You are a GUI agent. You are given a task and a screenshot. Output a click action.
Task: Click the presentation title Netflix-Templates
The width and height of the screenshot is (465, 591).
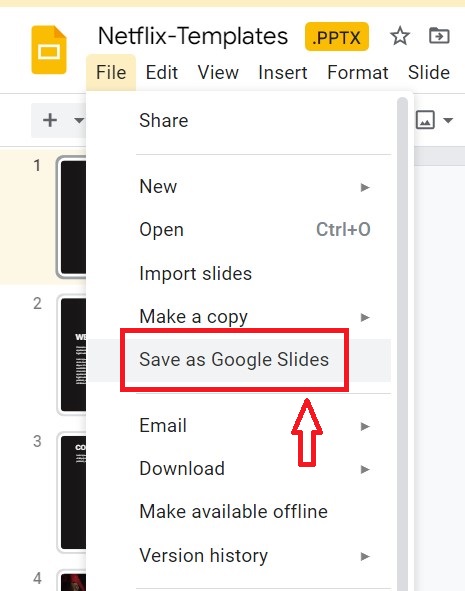(x=193, y=36)
